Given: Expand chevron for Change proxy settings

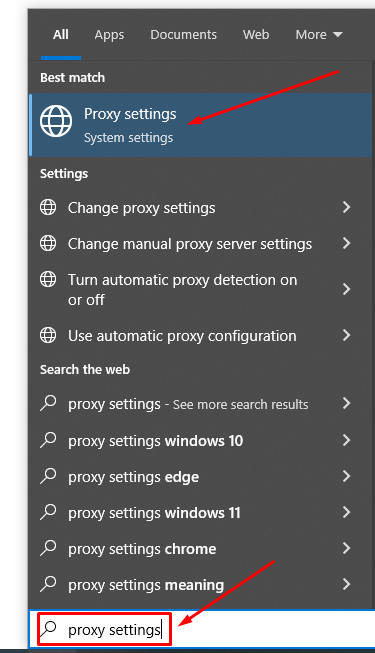Looking at the screenshot, I should click(x=346, y=207).
